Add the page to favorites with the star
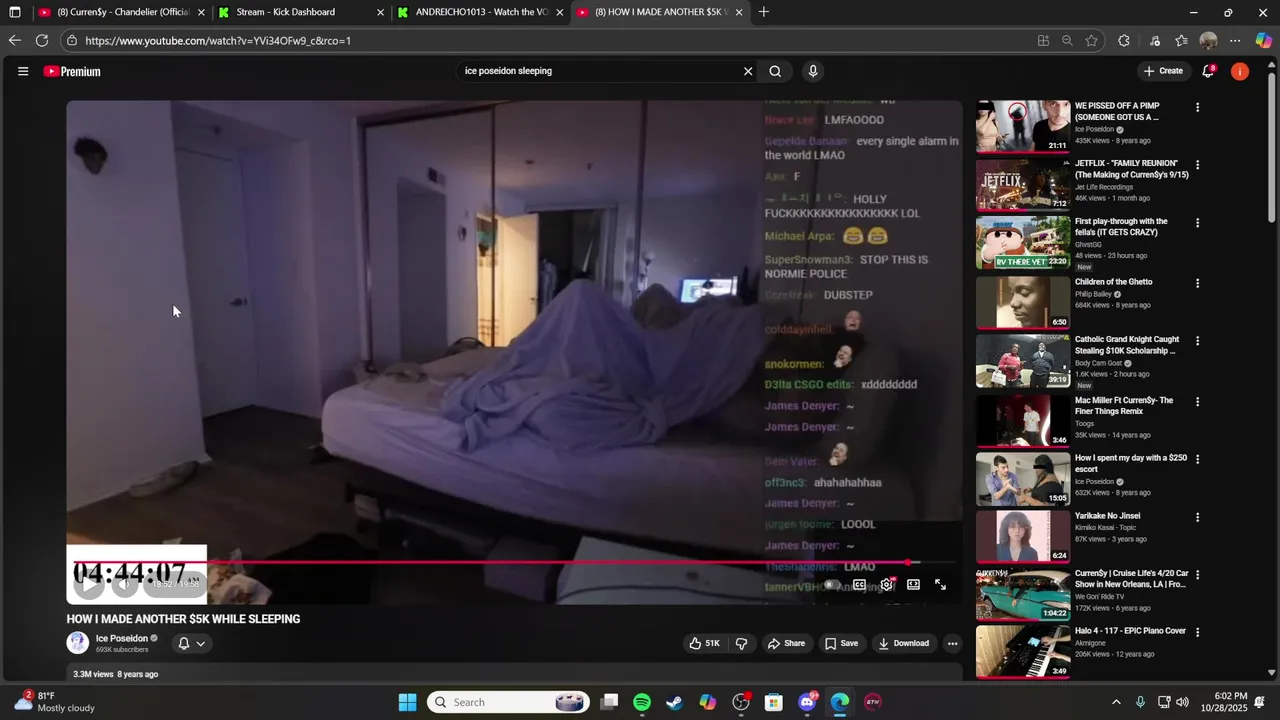The width and height of the screenshot is (1280, 720). 1091,41
